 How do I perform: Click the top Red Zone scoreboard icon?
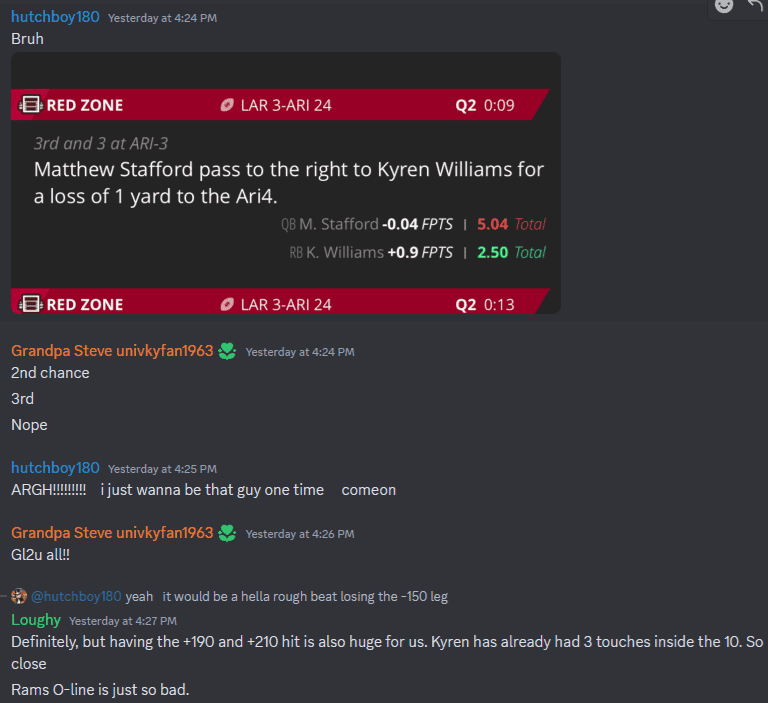tap(30, 105)
